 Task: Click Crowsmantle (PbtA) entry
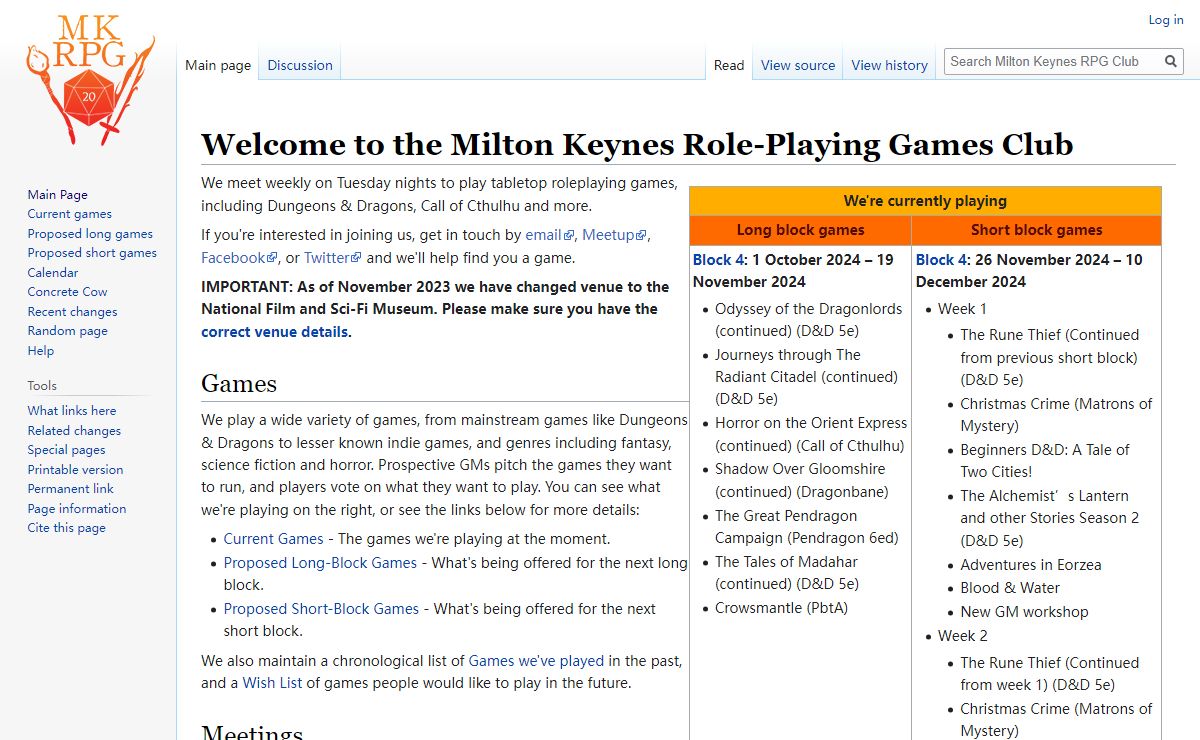point(781,608)
